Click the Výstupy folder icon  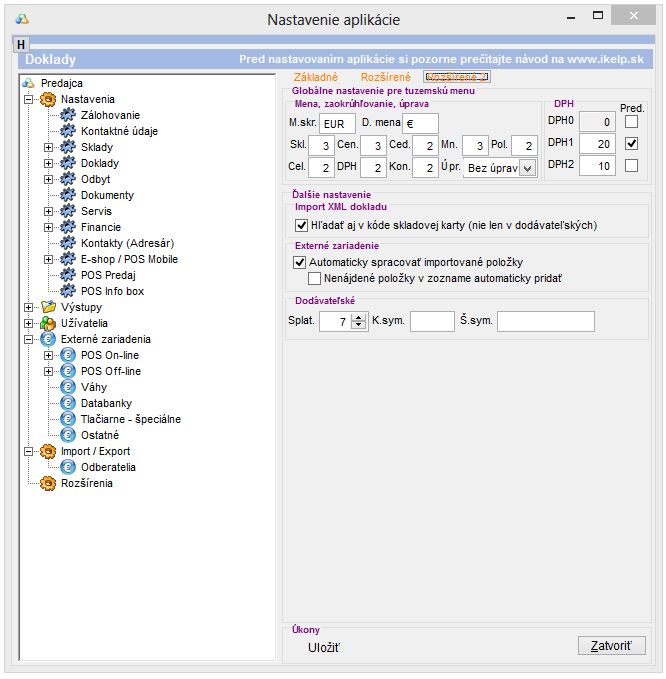click(x=47, y=307)
